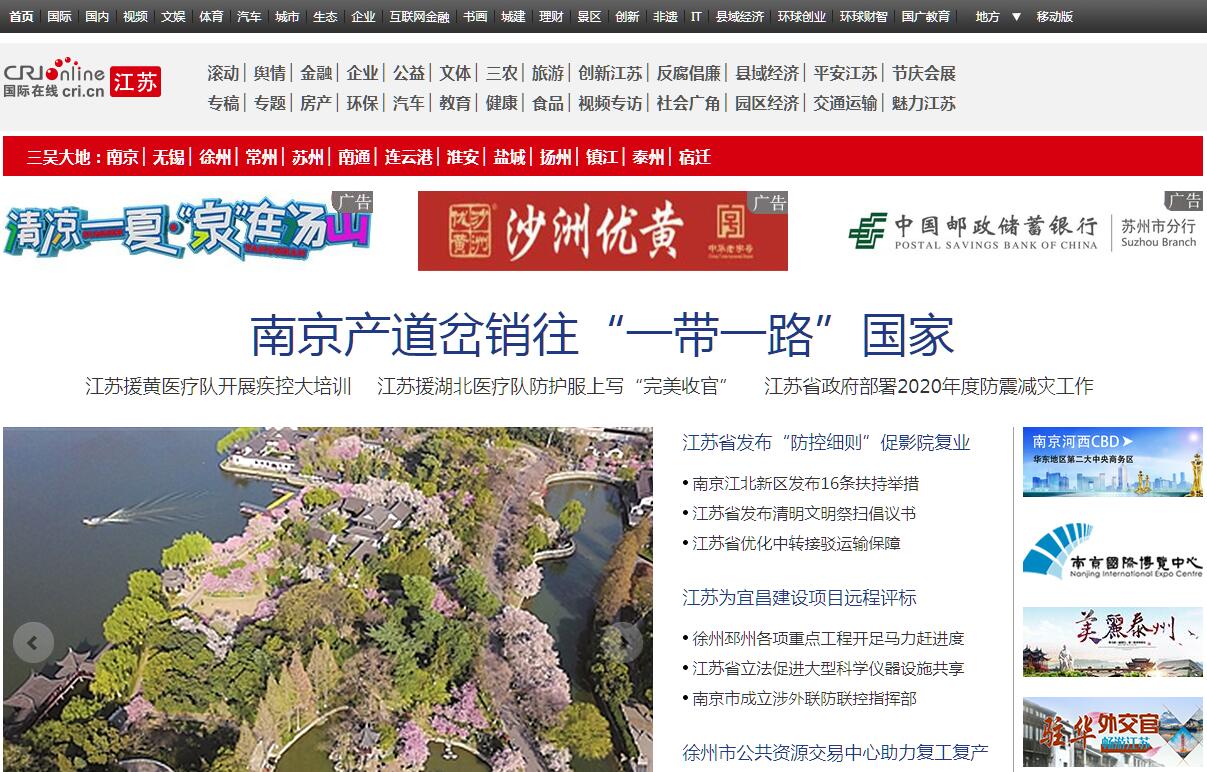Open the 反腐倡廉 section link
The width and height of the screenshot is (1207, 772).
[x=689, y=73]
